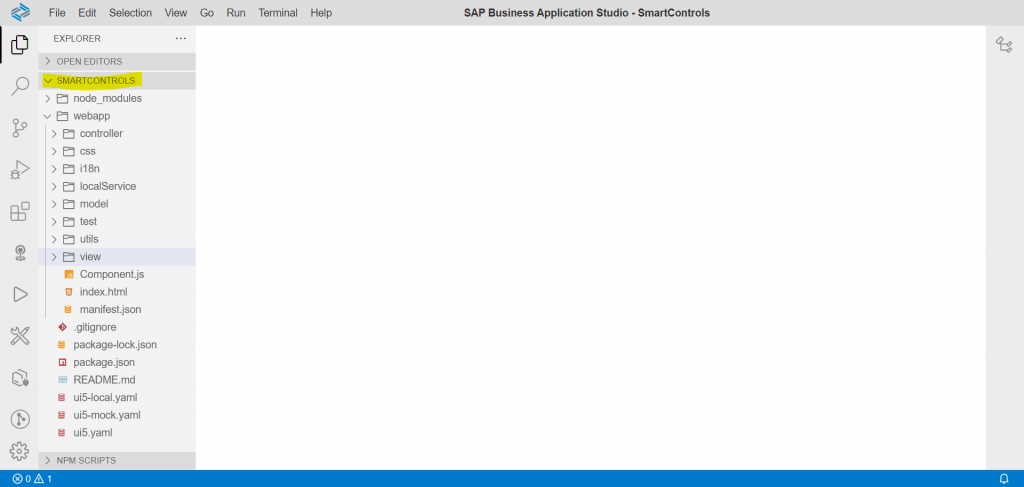This screenshot has height=487, width=1024.
Task: Open Explorer more actions ellipsis
Action: 181,39
